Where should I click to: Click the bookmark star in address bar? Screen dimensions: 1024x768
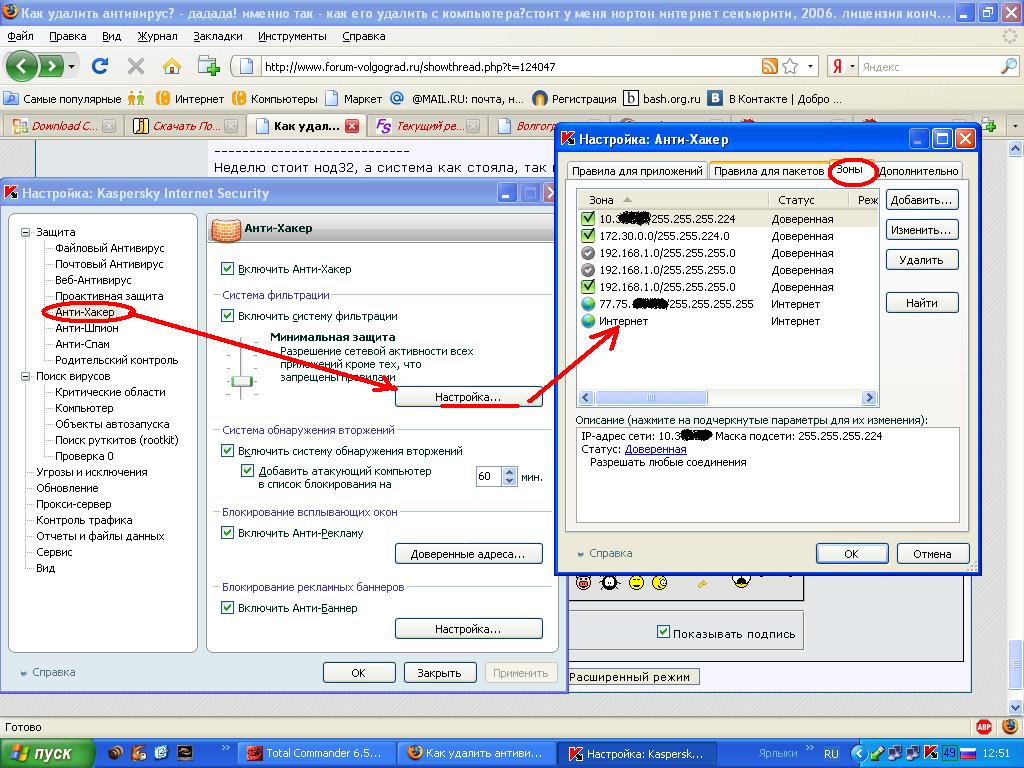790,67
